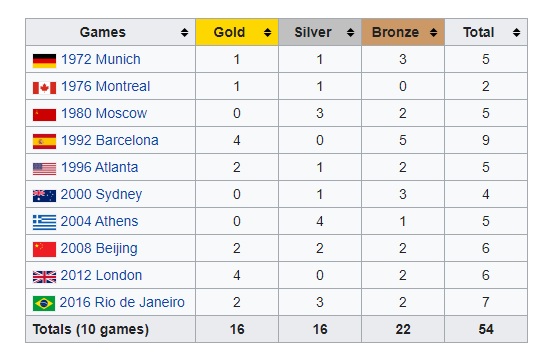Sort table using Silver column arrows
The width and height of the screenshot is (552, 361).
350,33
